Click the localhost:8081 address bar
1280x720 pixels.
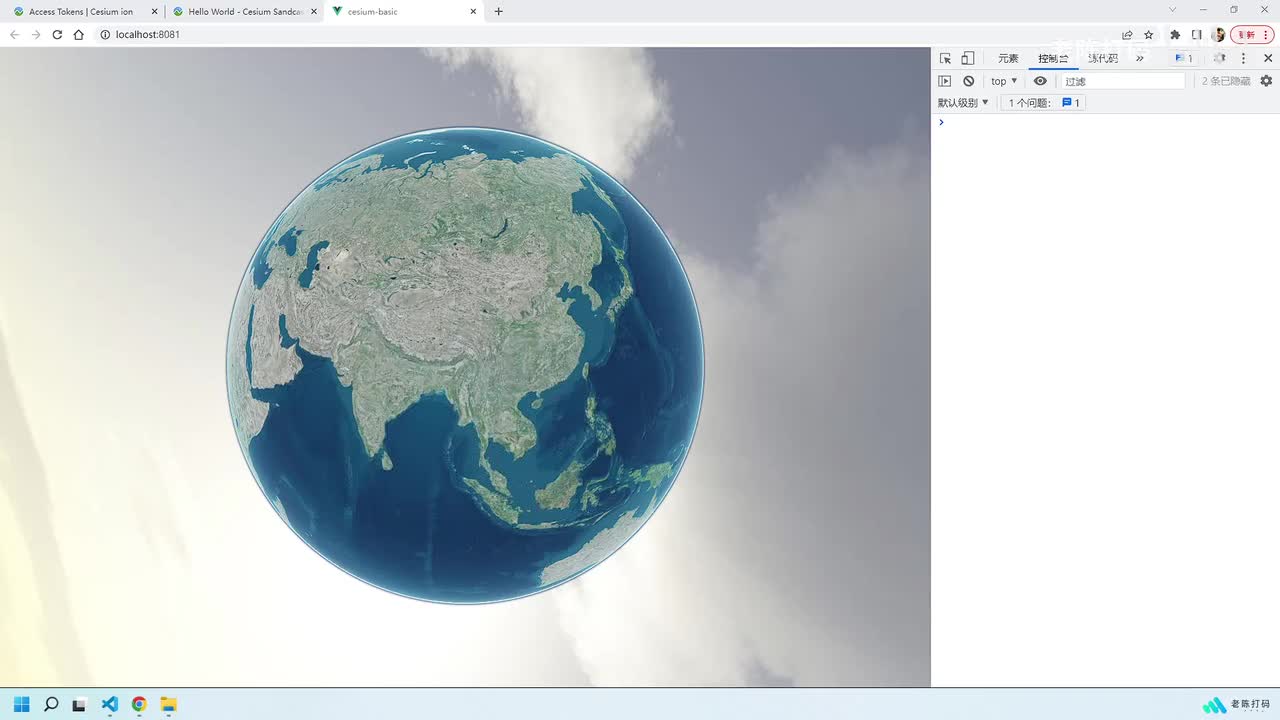point(610,34)
